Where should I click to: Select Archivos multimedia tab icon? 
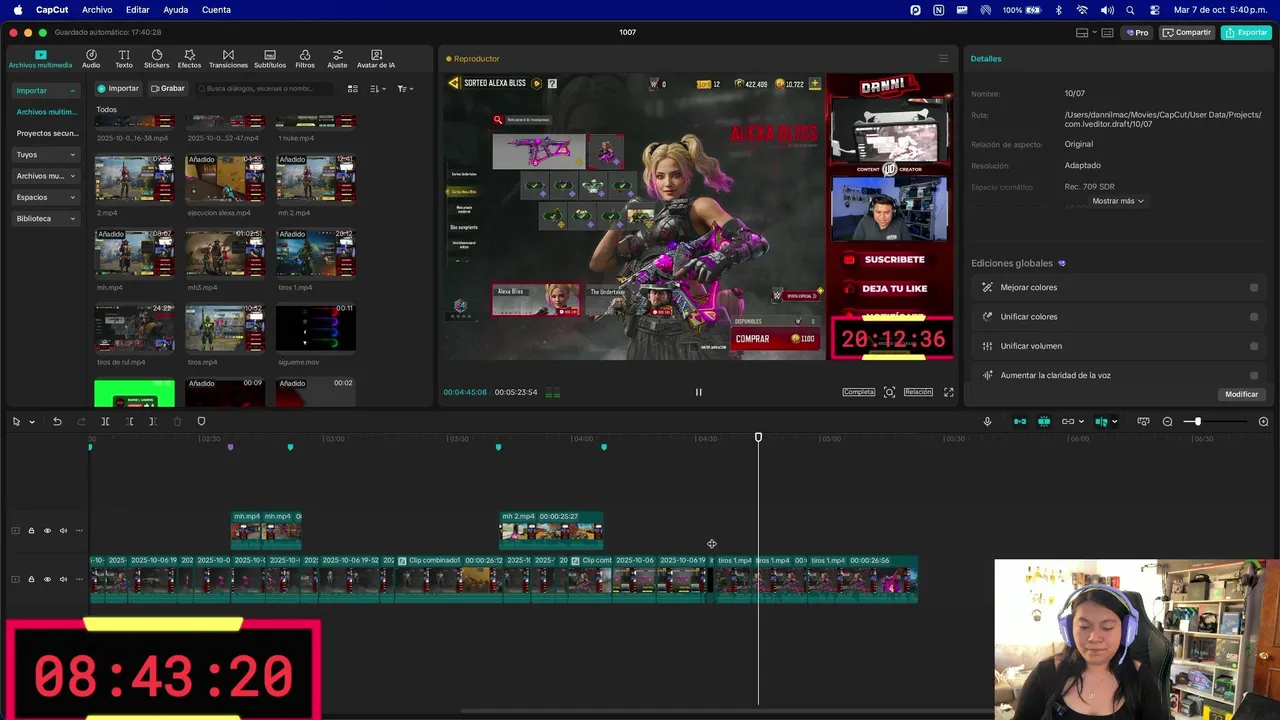point(40,55)
